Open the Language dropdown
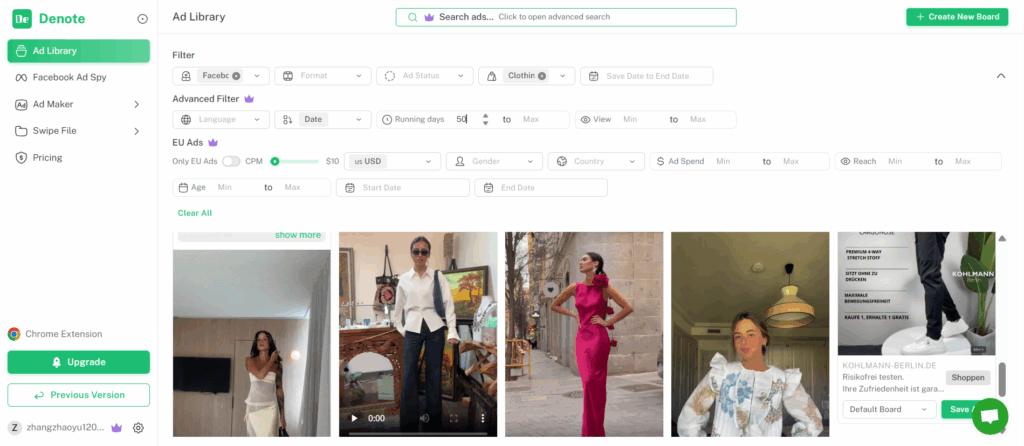Screen dimensions: 1024x446 [x=221, y=119]
